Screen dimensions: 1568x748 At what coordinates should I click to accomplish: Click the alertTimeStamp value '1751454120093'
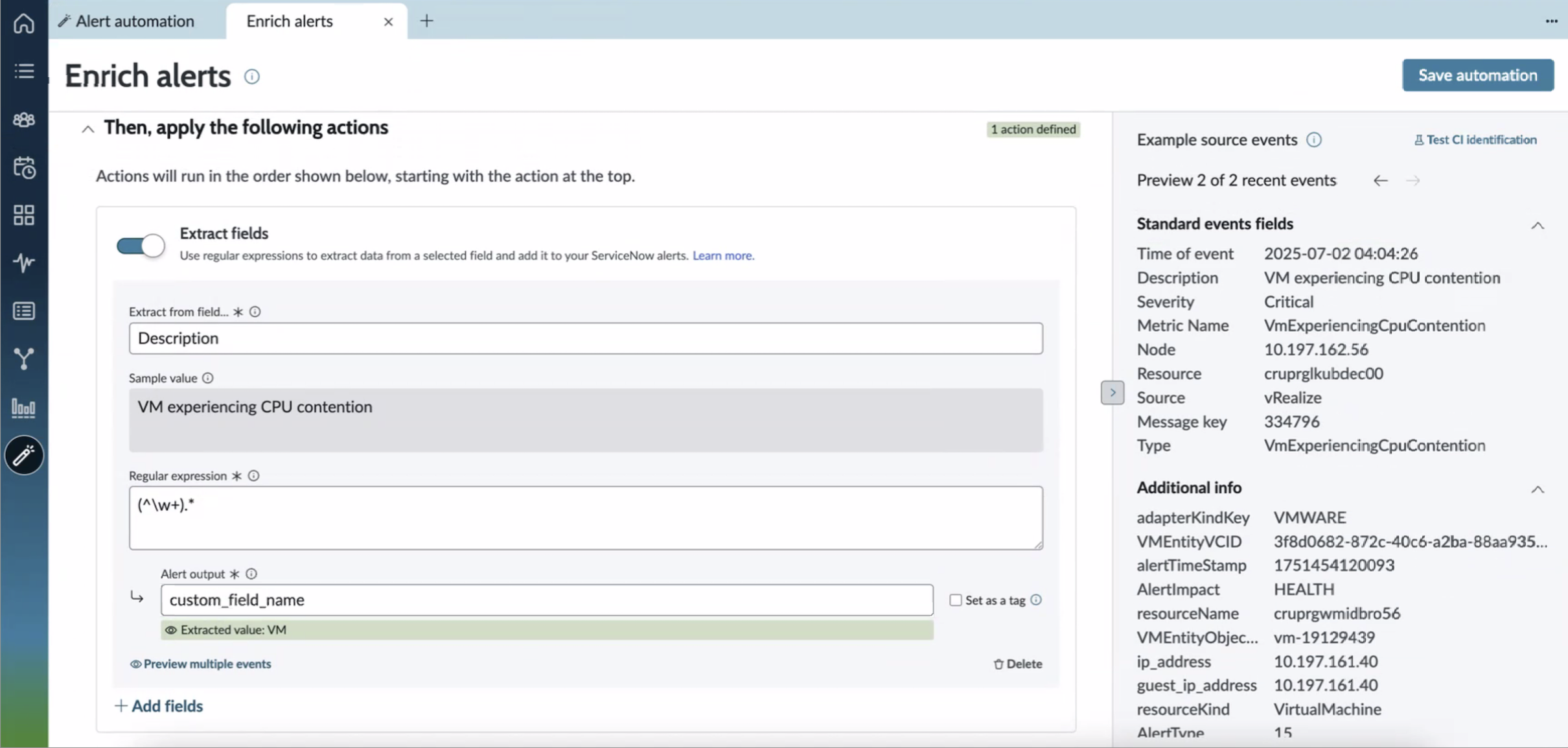click(x=1333, y=566)
